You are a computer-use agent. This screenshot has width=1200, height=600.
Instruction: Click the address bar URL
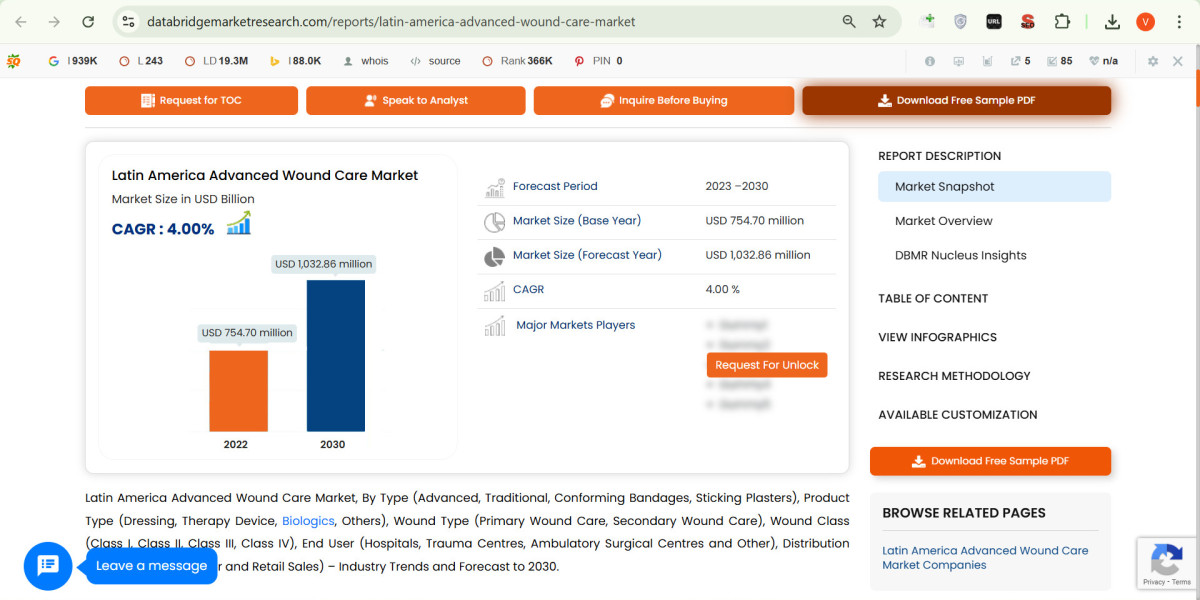tap(391, 21)
